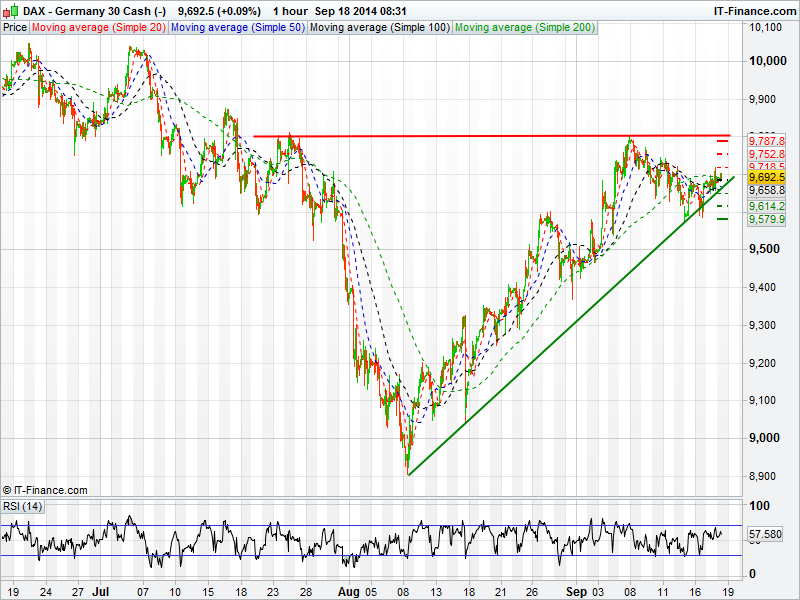Screen dimensions: 800x600
Task: Open the RSI (14) indicator label
Action: point(22,506)
